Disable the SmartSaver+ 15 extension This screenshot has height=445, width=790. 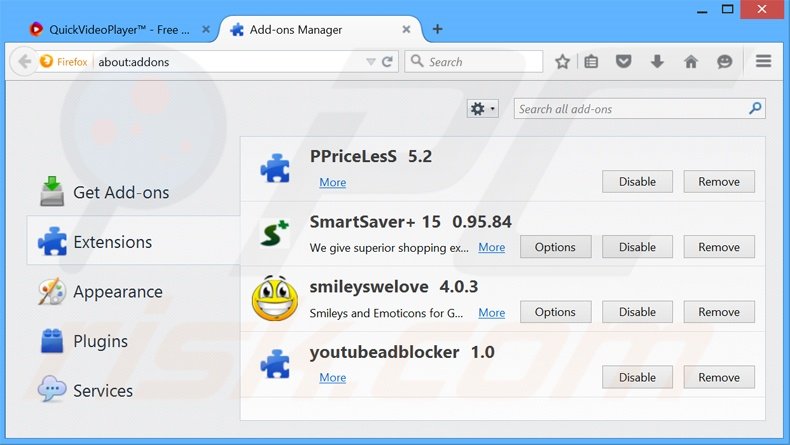click(637, 247)
